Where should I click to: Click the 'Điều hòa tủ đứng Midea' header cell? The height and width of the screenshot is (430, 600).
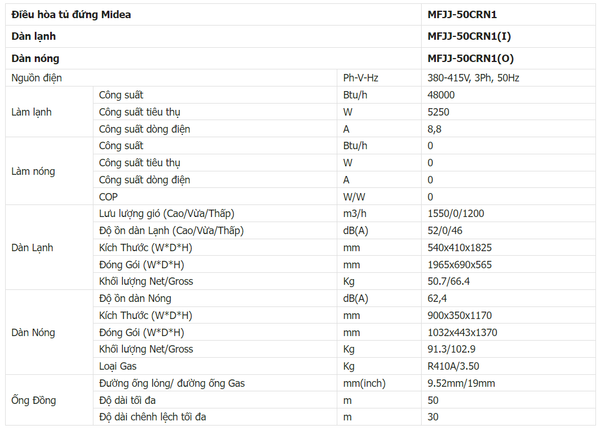pos(71,16)
